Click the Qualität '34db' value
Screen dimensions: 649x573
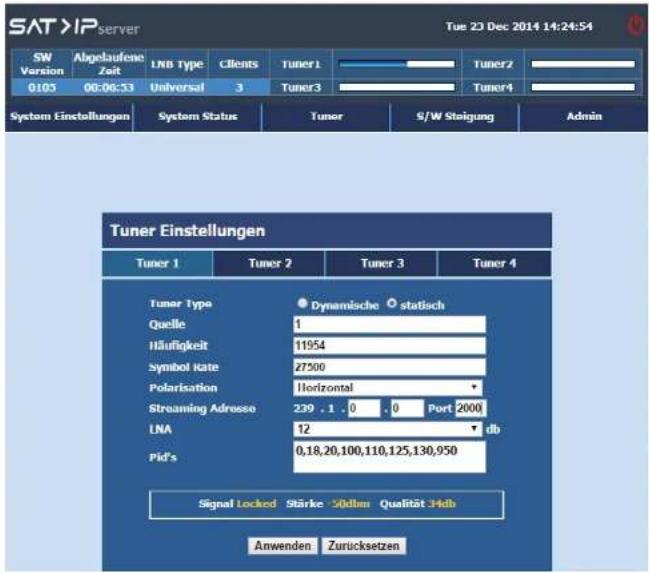tap(442, 504)
